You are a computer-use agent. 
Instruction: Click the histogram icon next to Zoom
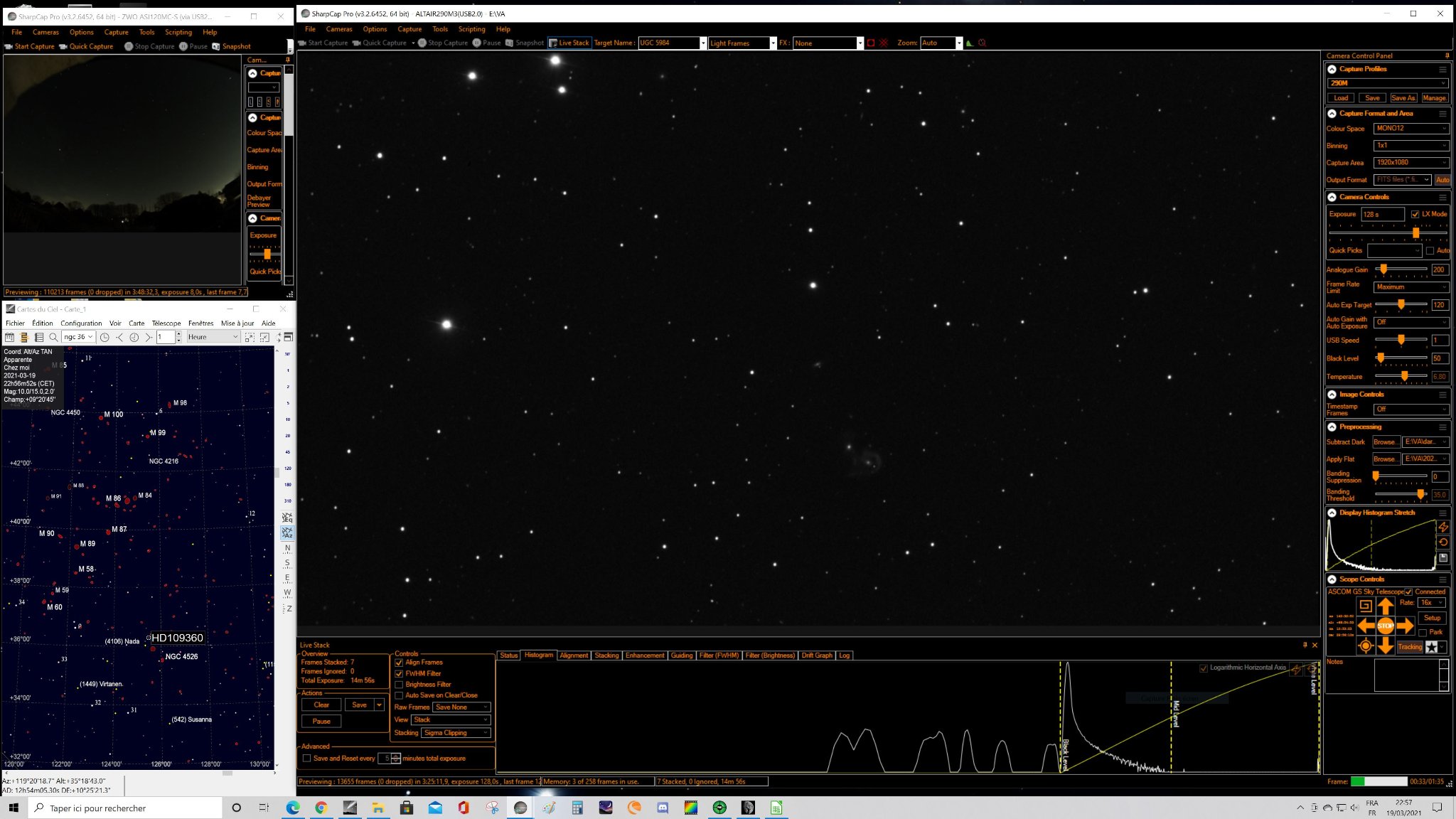[x=970, y=43]
